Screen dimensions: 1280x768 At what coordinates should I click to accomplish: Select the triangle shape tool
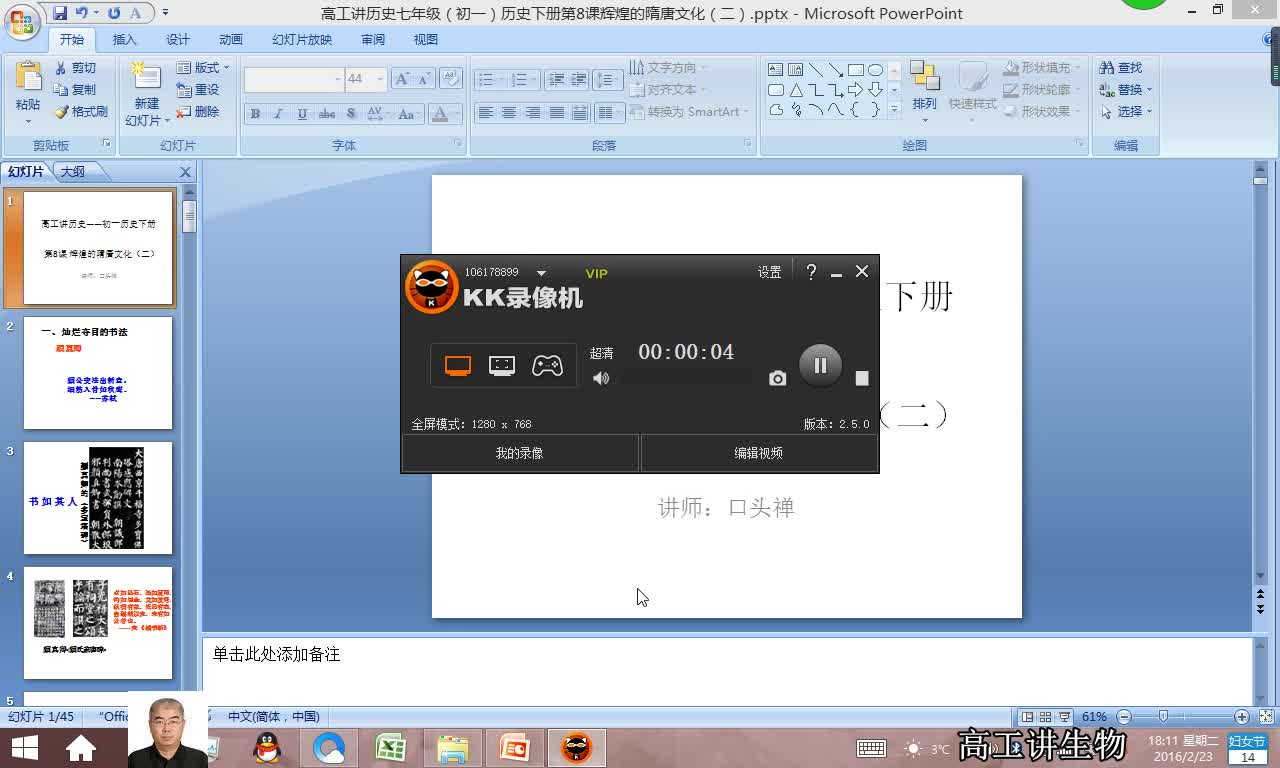coord(796,90)
